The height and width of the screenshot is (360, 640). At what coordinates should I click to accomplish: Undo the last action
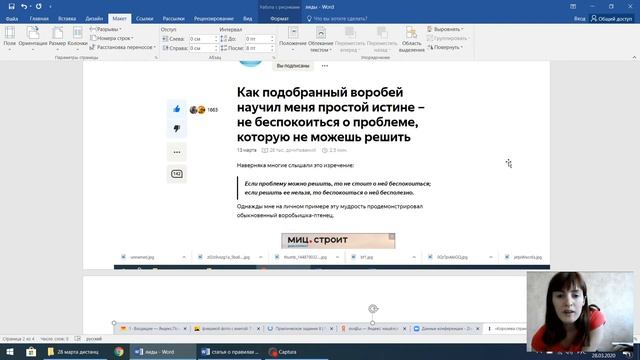click(24, 6)
